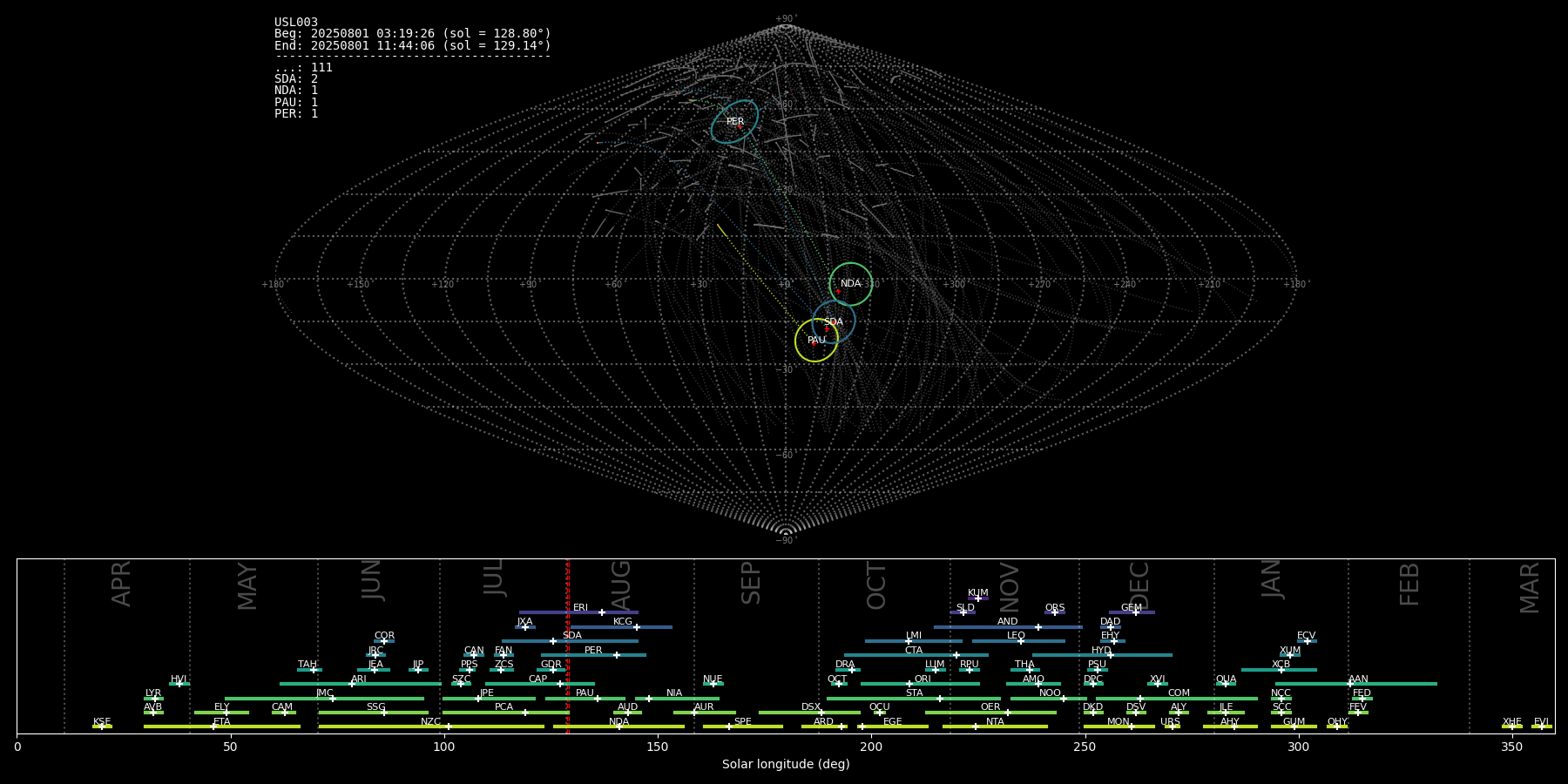Click the red dashed current-date marker on timeline

(568, 645)
